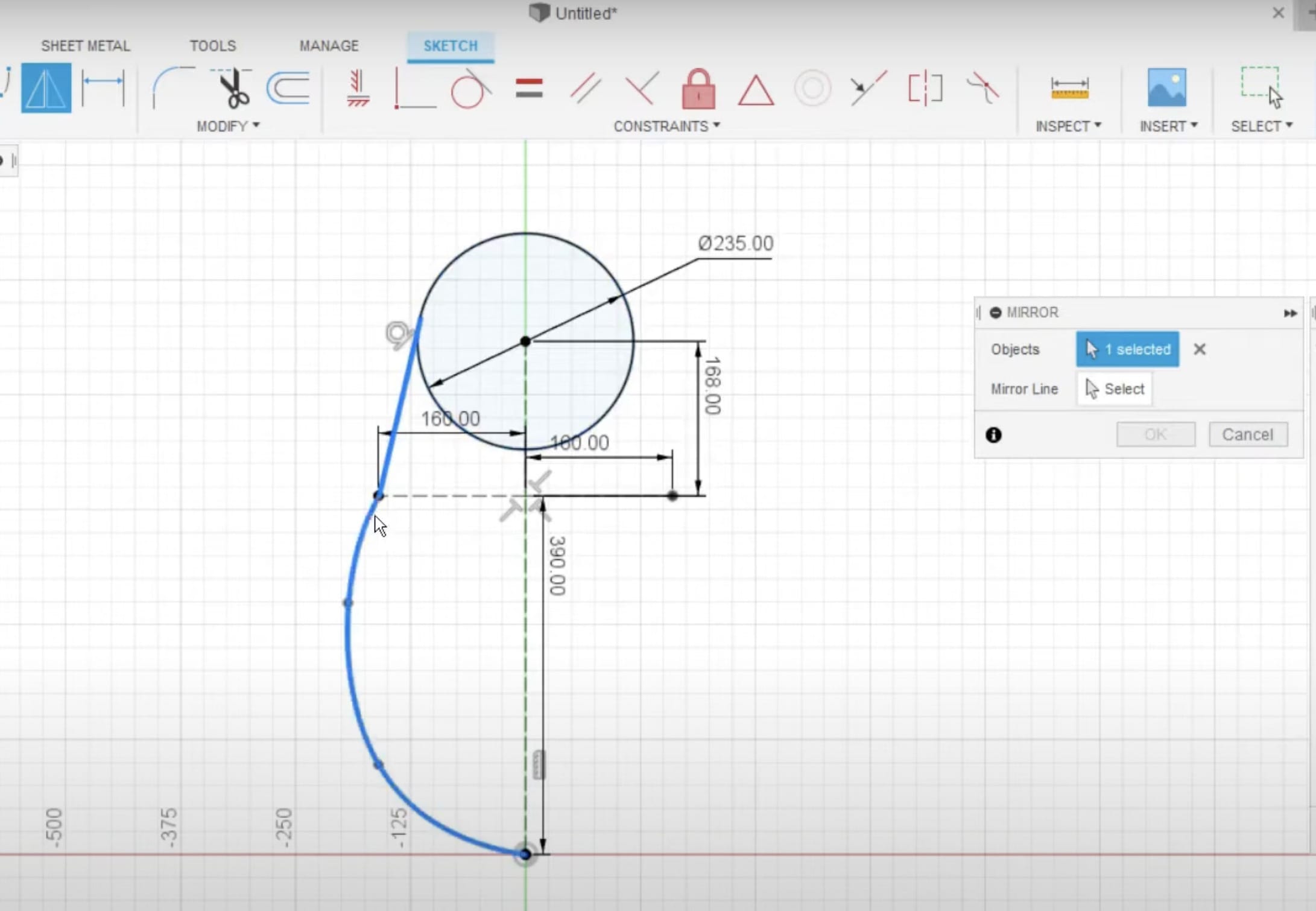Click the Insert image icon
The width and height of the screenshot is (1316, 911).
(1166, 88)
